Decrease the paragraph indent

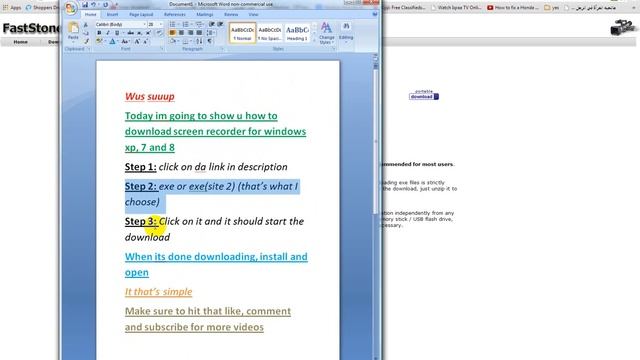tap(211, 24)
